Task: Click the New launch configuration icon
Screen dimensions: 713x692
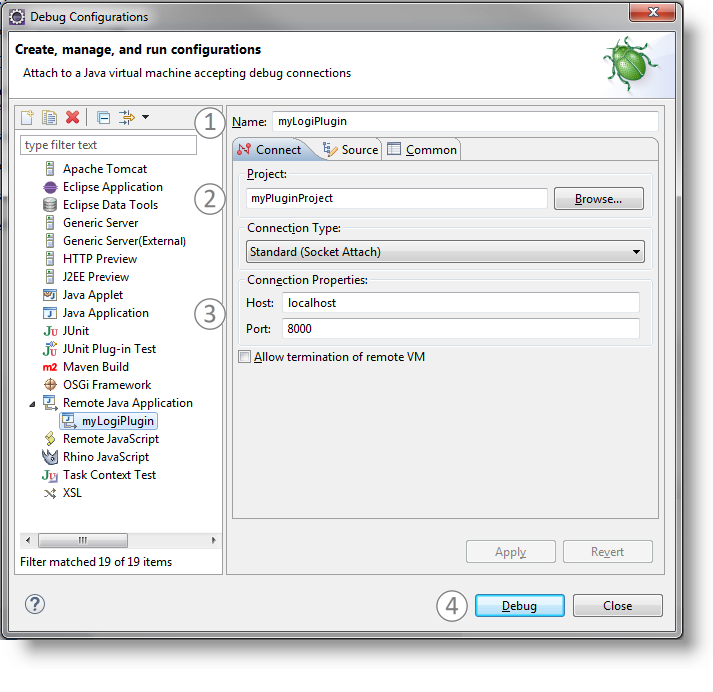Action: click(27, 117)
